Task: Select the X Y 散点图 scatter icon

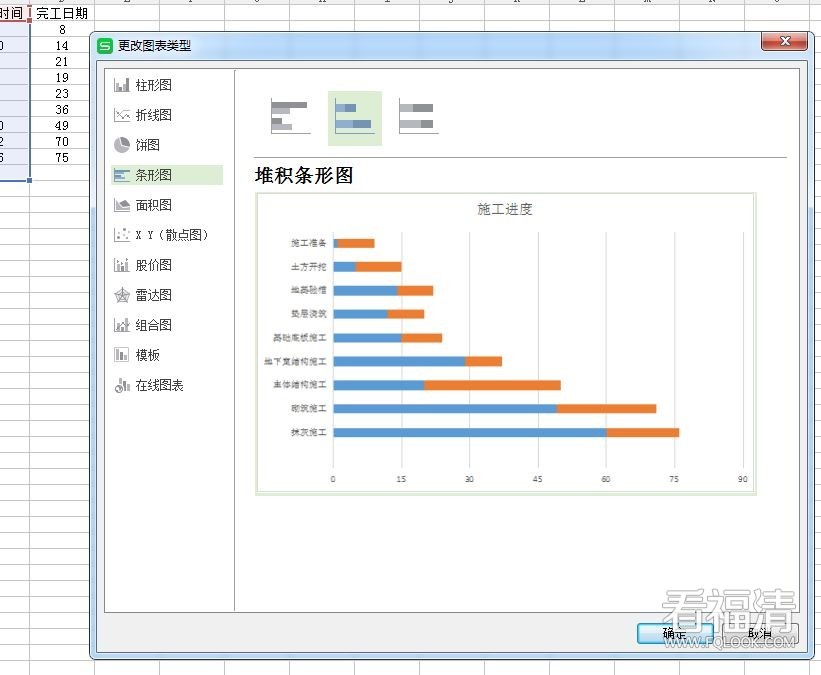Action: pos(121,235)
